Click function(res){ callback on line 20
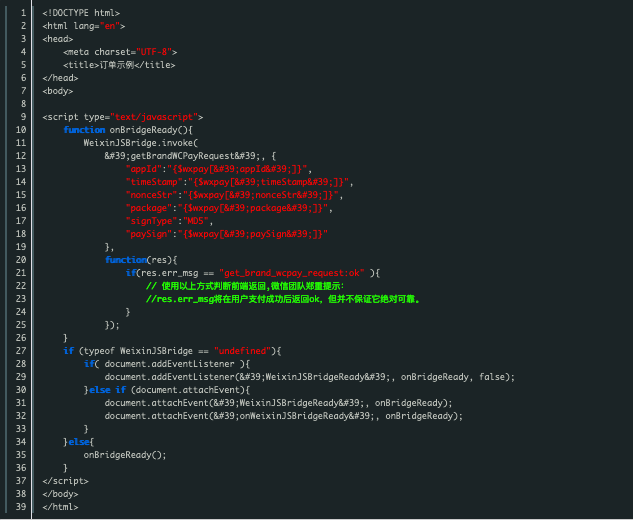The width and height of the screenshot is (633, 520). [x=141, y=260]
